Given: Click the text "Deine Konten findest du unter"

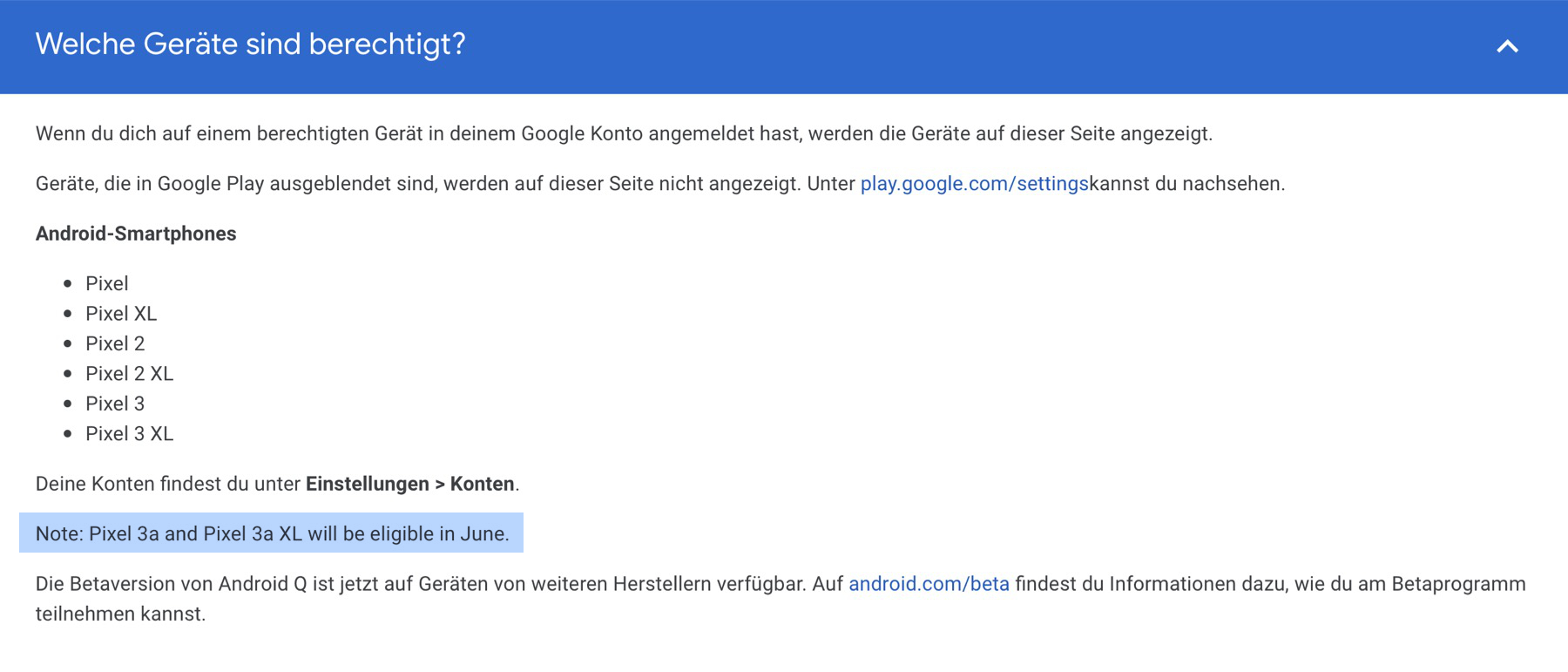Looking at the screenshot, I should [x=169, y=485].
